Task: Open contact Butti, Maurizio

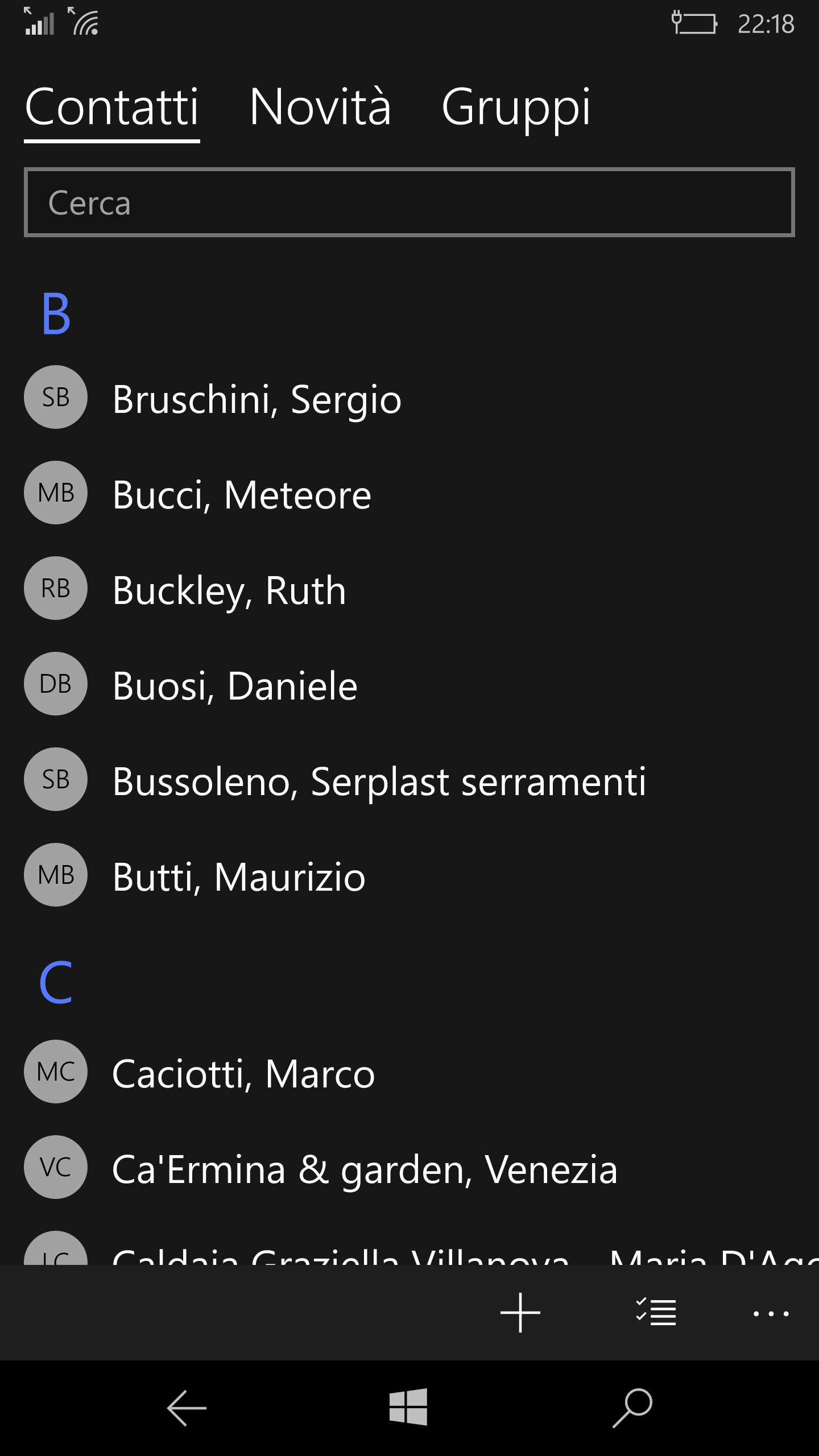Action: click(x=239, y=877)
